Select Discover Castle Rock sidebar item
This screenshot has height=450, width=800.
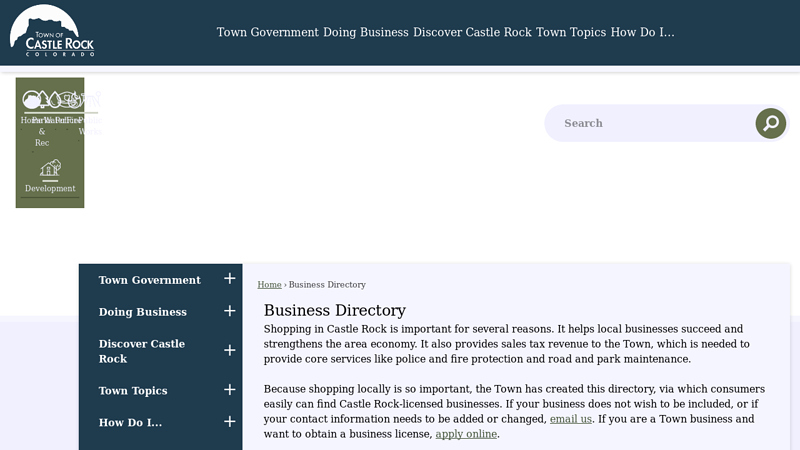[142, 351]
